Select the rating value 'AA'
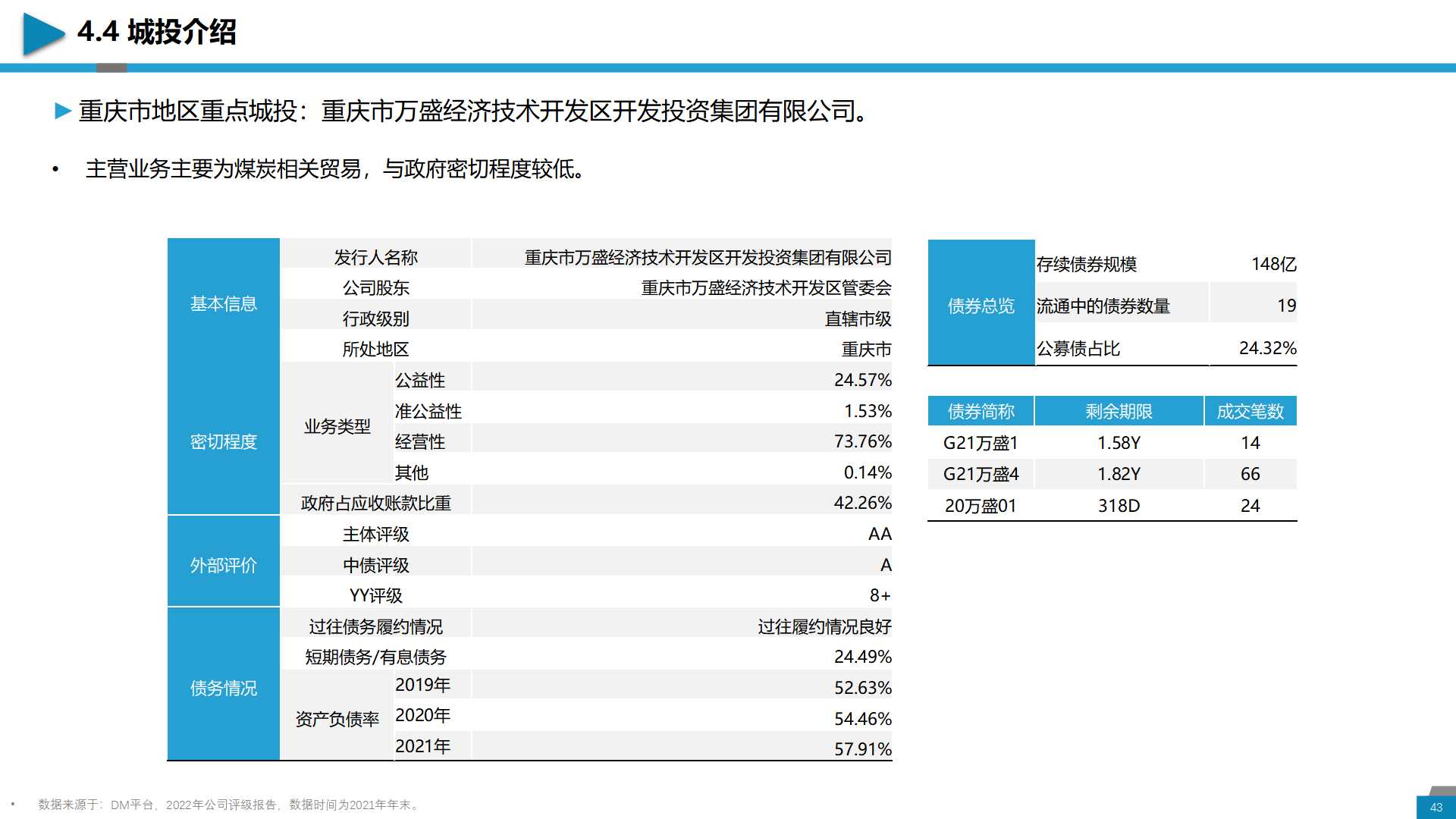This screenshot has height=819, width=1456. click(x=880, y=534)
